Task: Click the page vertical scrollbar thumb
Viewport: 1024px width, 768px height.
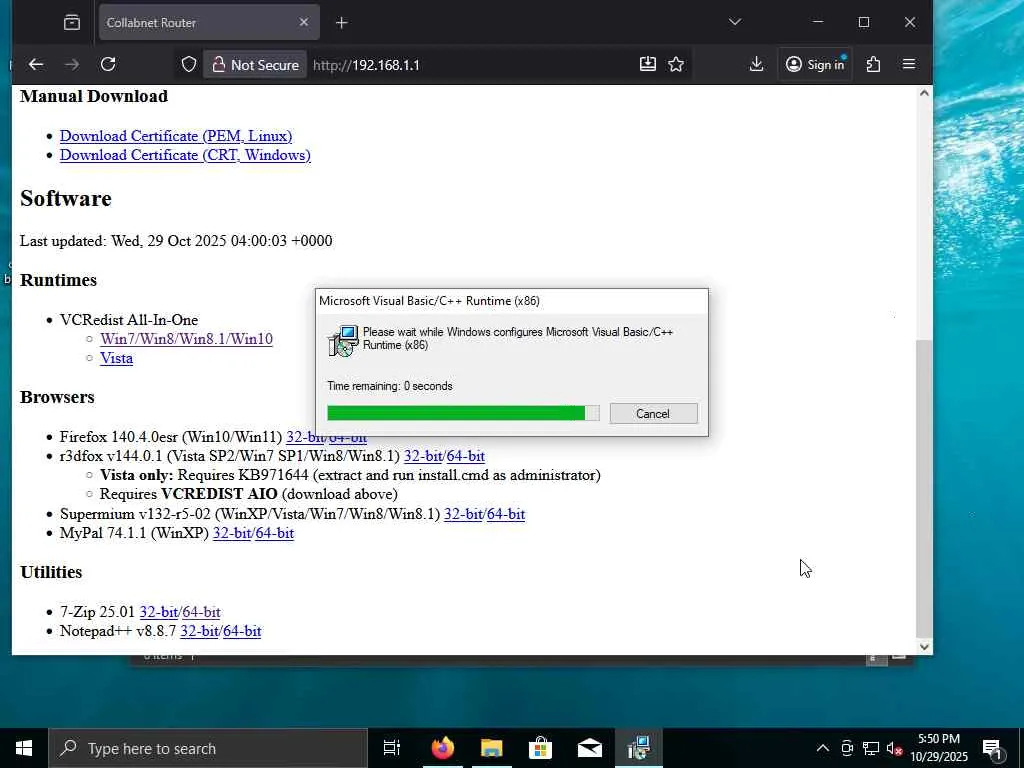Action: click(x=923, y=488)
